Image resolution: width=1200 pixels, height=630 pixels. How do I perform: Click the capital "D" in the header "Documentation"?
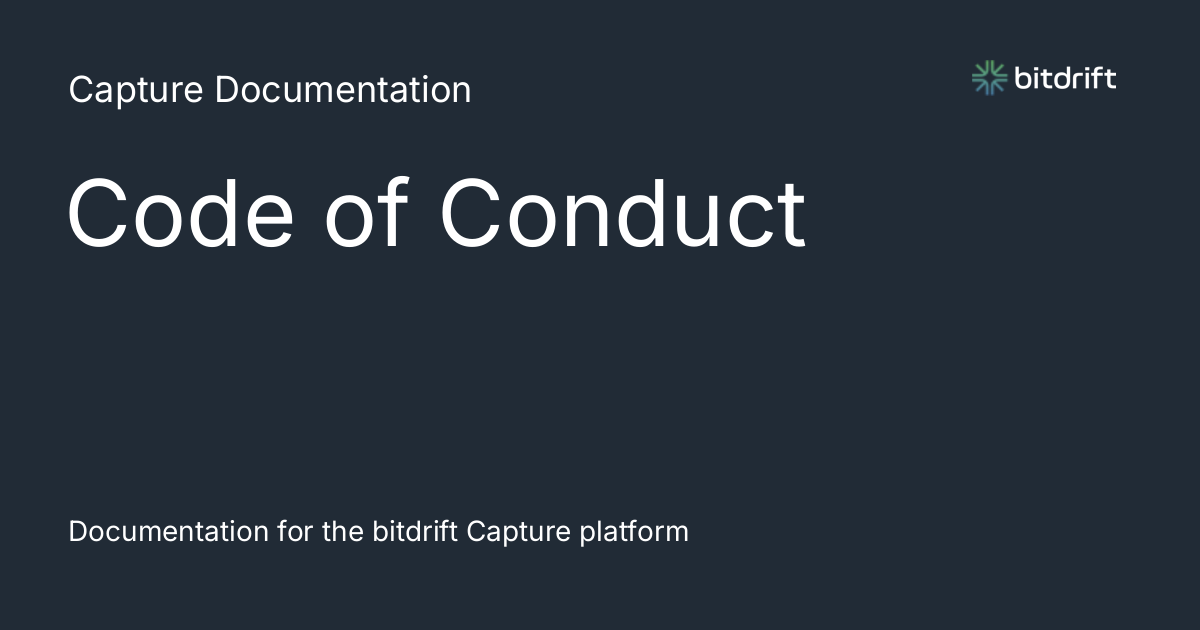coord(224,90)
